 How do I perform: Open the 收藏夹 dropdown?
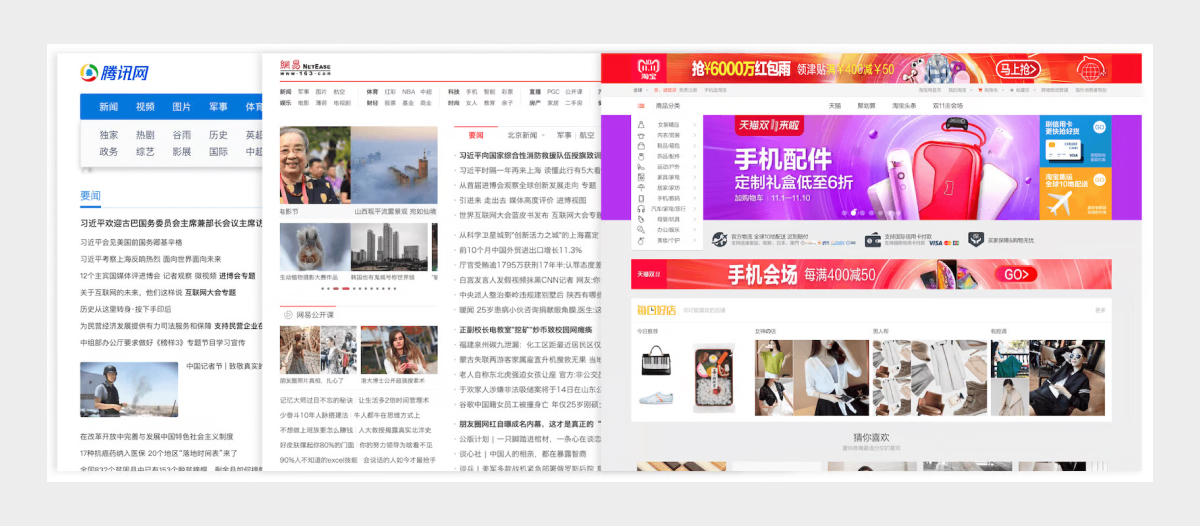[1025, 90]
